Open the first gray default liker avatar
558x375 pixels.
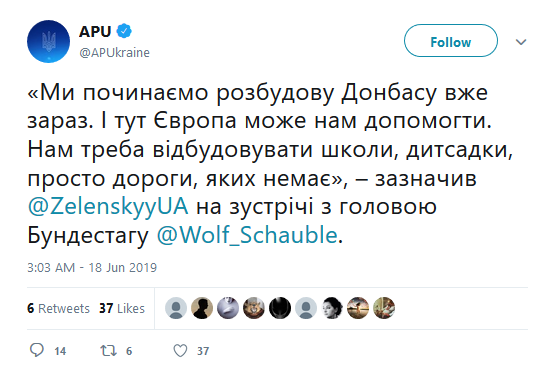coord(176,308)
